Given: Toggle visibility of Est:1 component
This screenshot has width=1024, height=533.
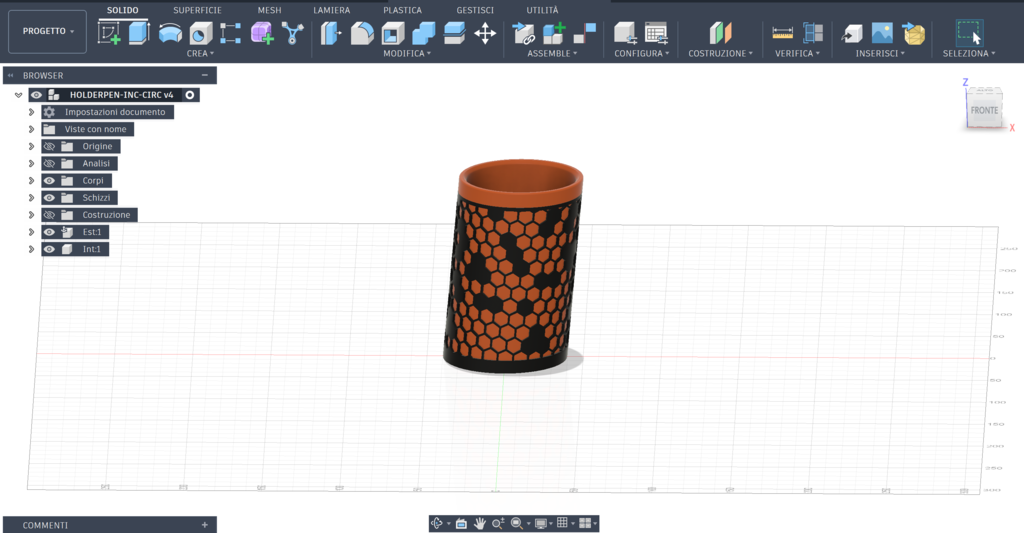Looking at the screenshot, I should pos(49,232).
